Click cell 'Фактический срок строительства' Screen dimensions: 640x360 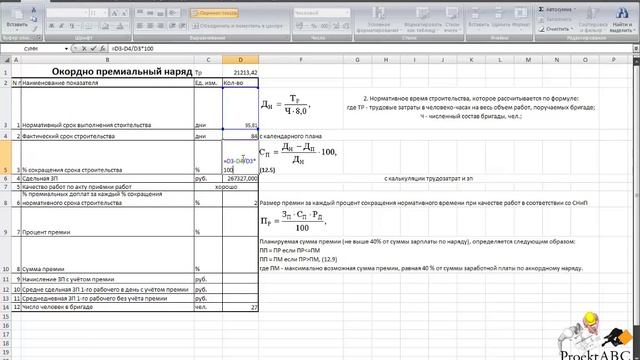click(108, 136)
